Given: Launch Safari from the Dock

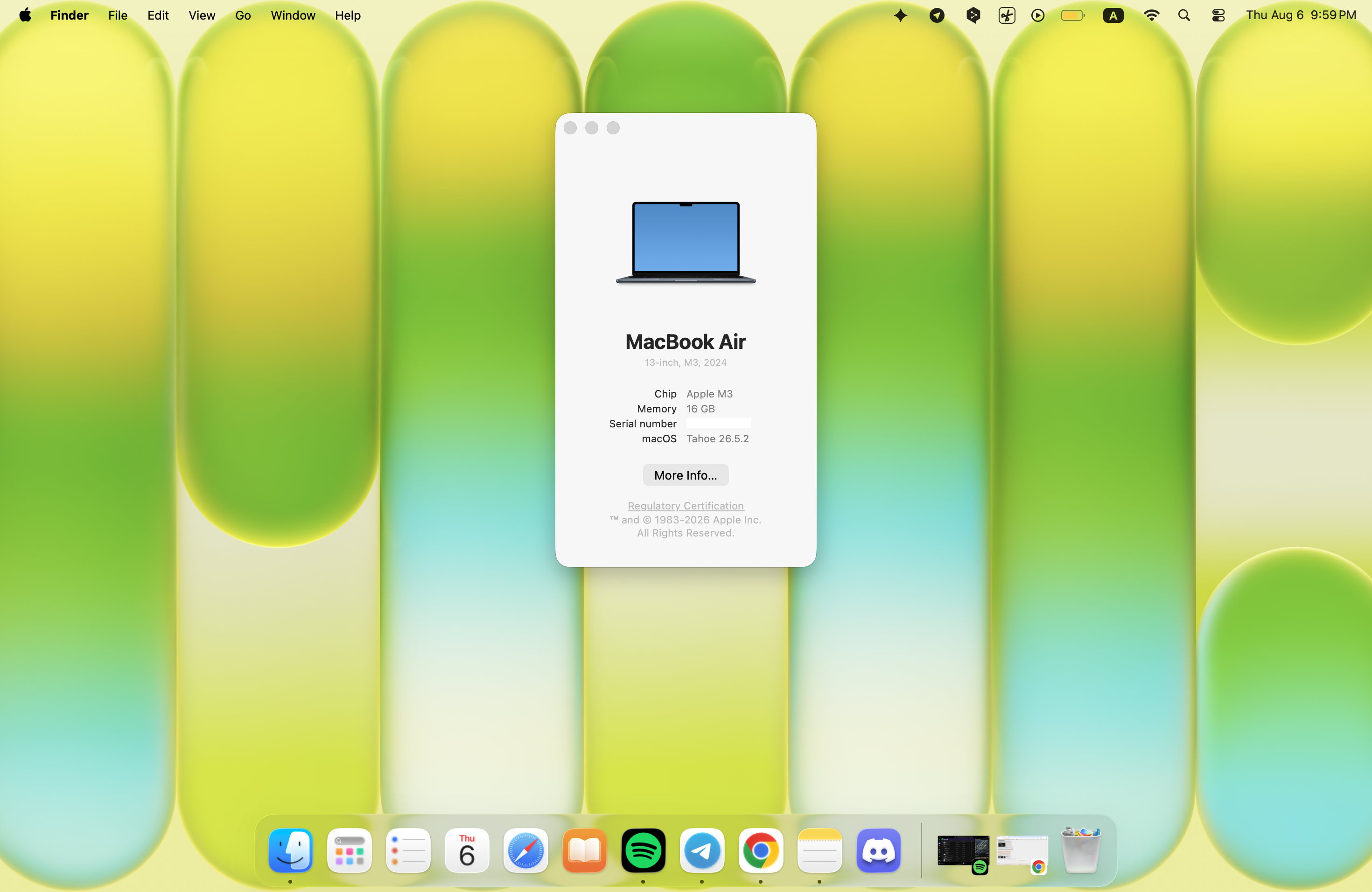Looking at the screenshot, I should tap(526, 850).
